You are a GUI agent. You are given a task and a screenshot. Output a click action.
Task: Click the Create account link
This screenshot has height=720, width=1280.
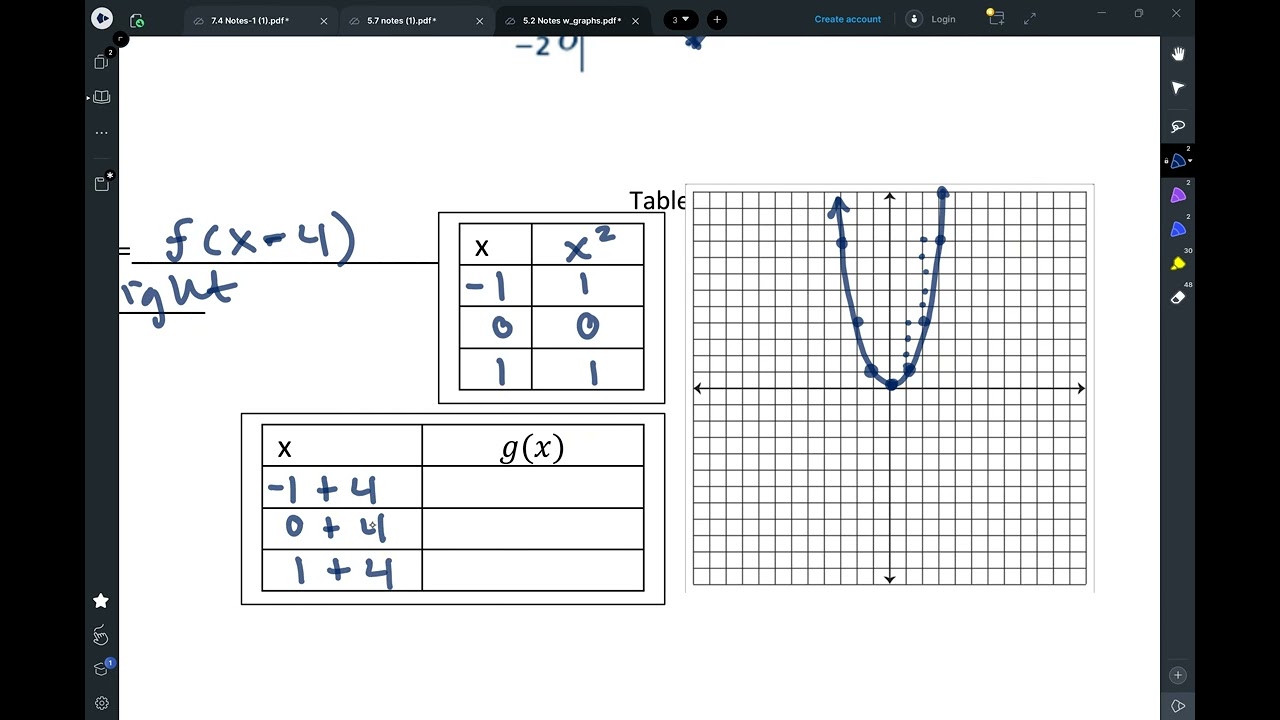(x=848, y=19)
